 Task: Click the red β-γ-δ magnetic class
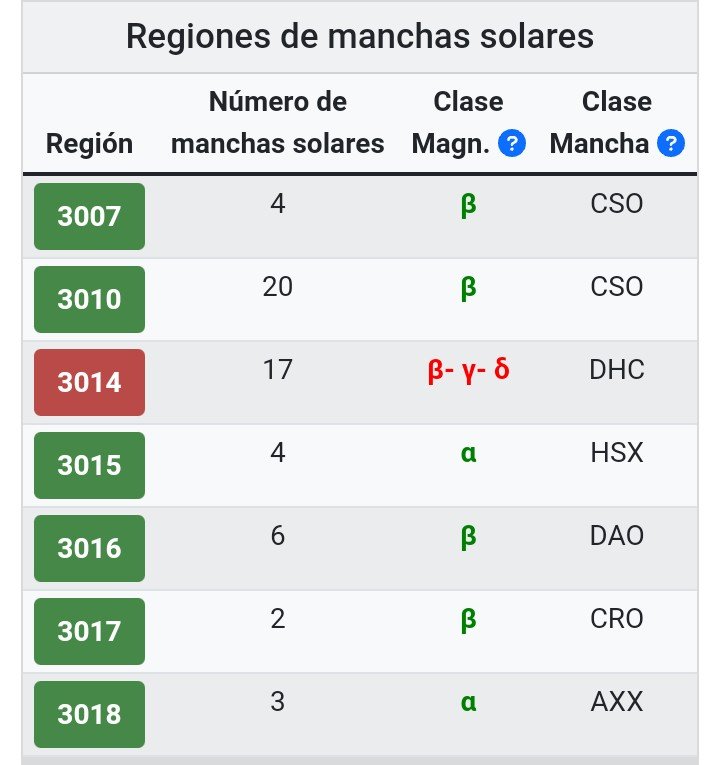(x=468, y=370)
